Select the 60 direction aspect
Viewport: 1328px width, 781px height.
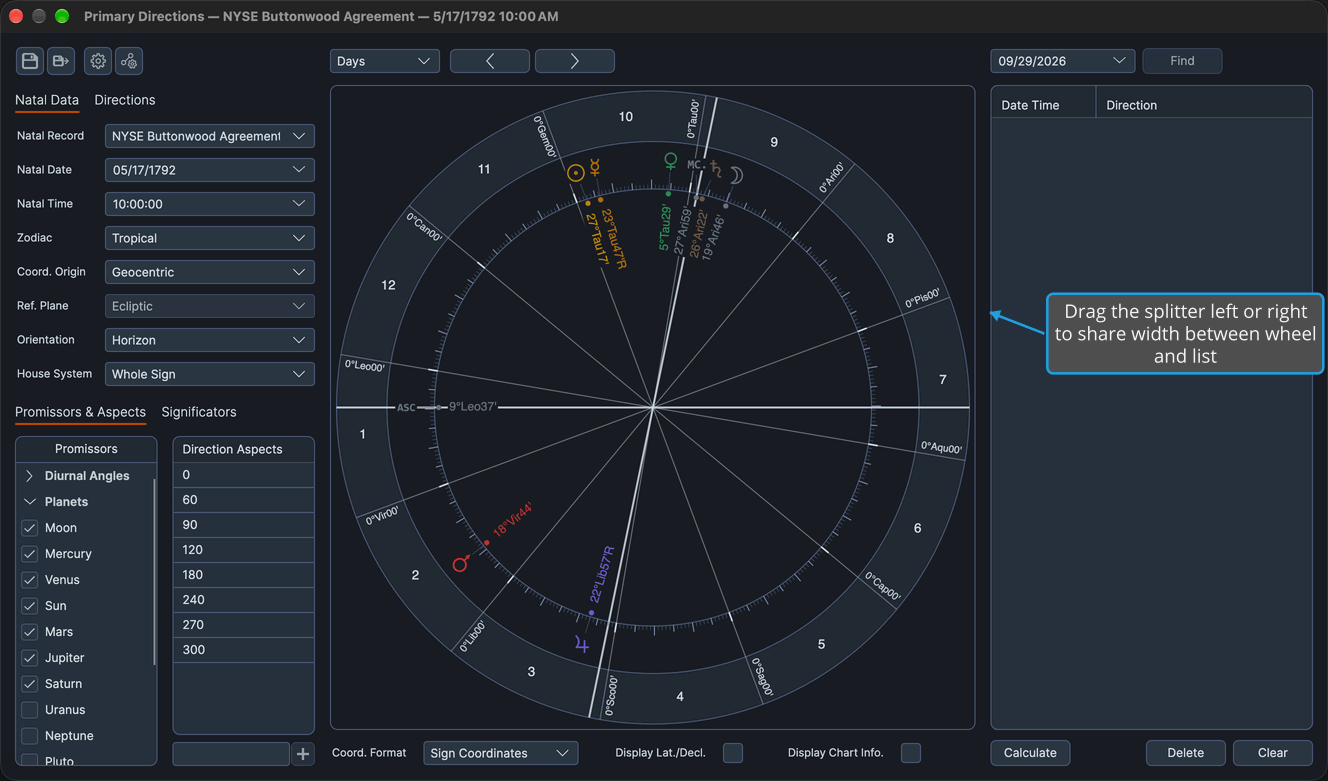point(244,500)
